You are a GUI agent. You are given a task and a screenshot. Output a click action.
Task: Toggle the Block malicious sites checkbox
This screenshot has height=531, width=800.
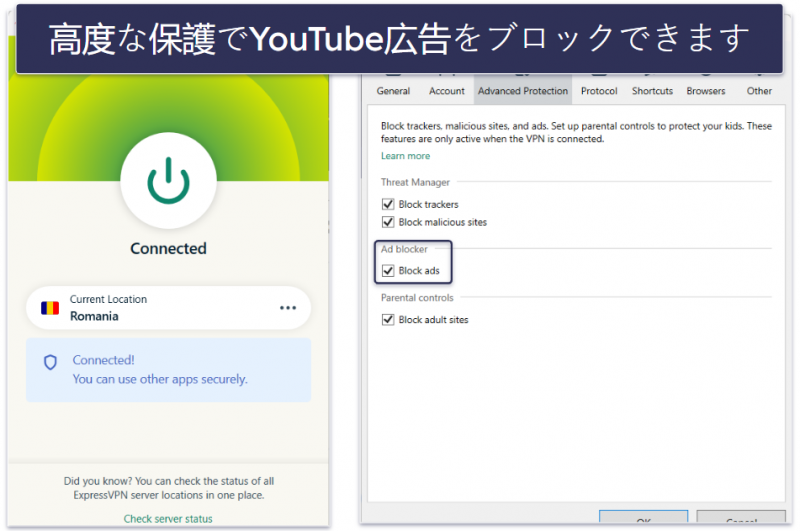coord(388,222)
